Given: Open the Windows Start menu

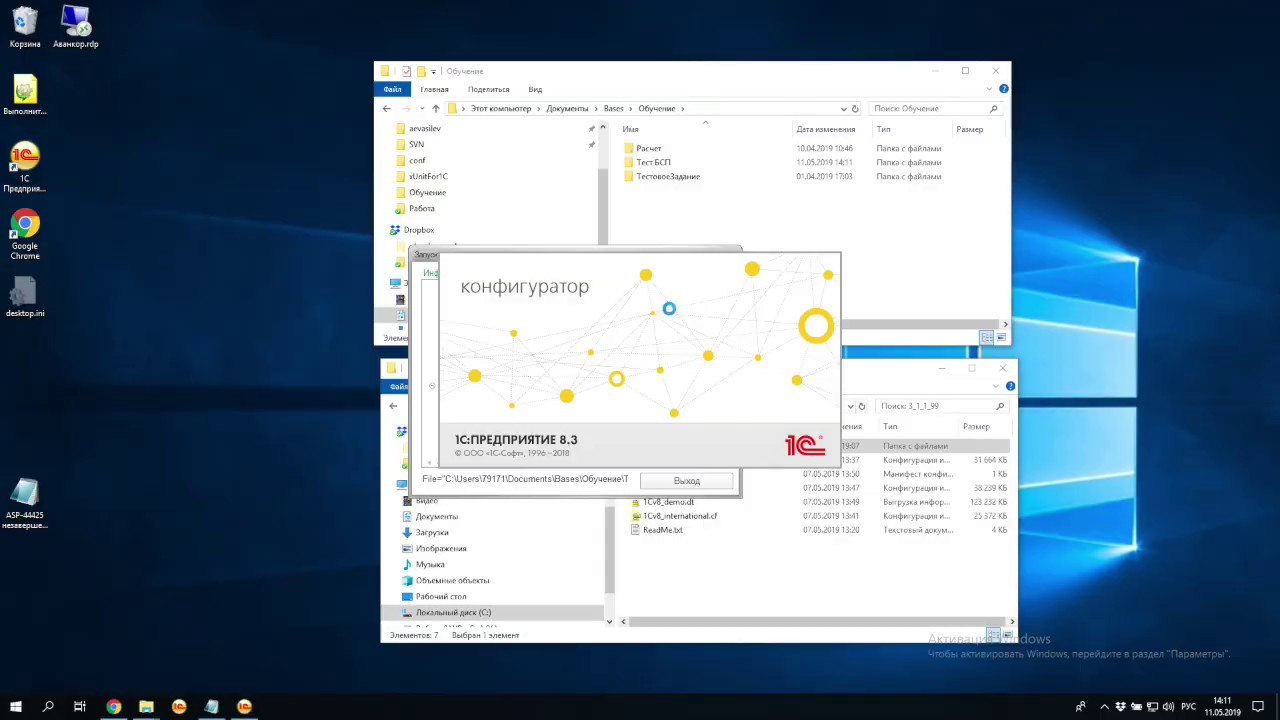Looking at the screenshot, I should pyautogui.click(x=16, y=707).
